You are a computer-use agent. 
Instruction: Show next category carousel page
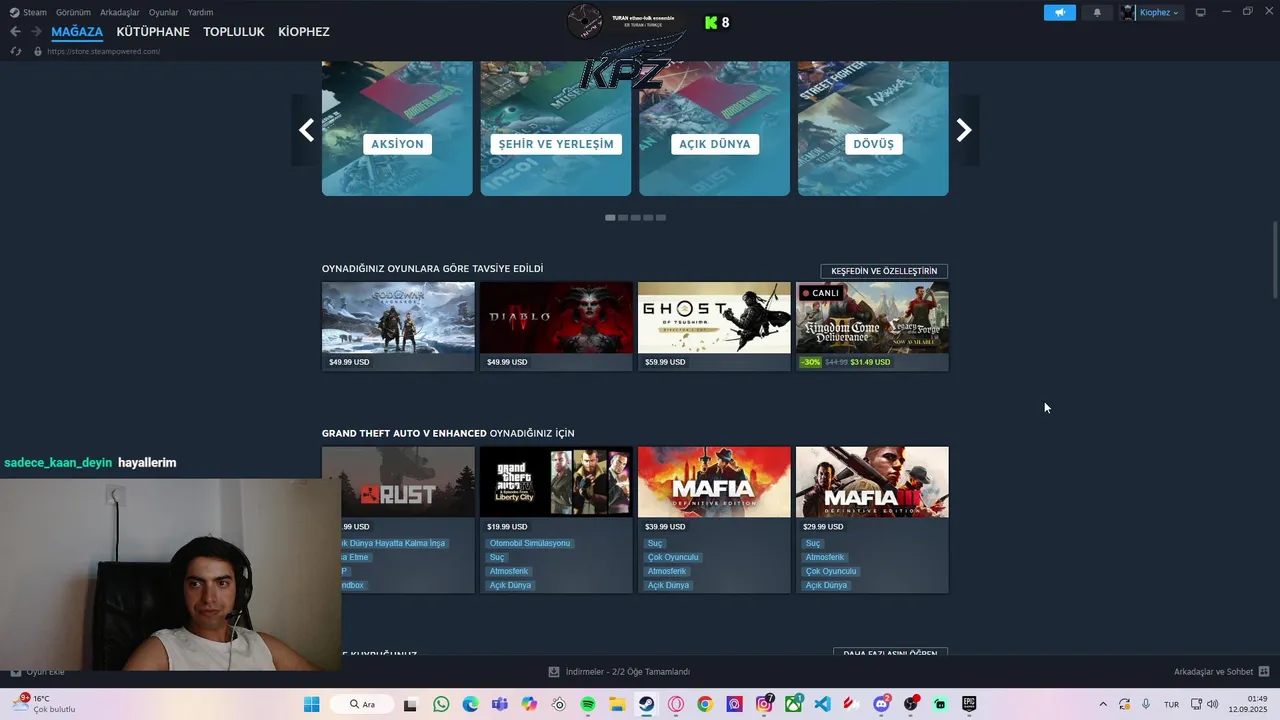[964, 130]
